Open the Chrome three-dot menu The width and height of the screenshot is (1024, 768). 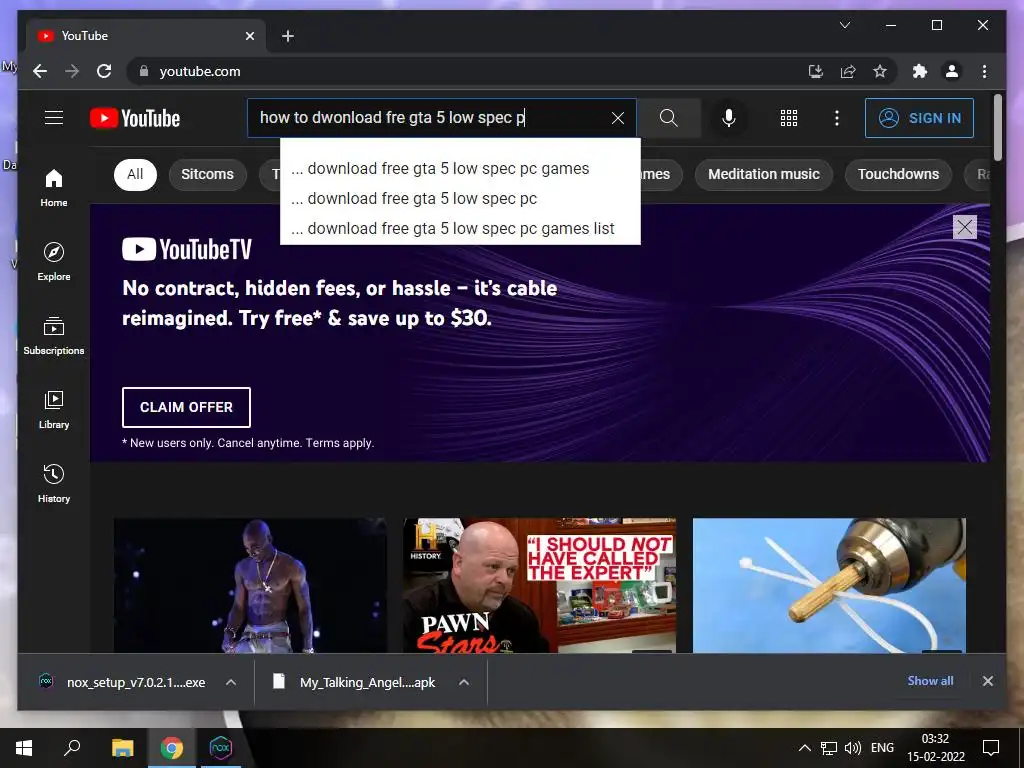(984, 71)
